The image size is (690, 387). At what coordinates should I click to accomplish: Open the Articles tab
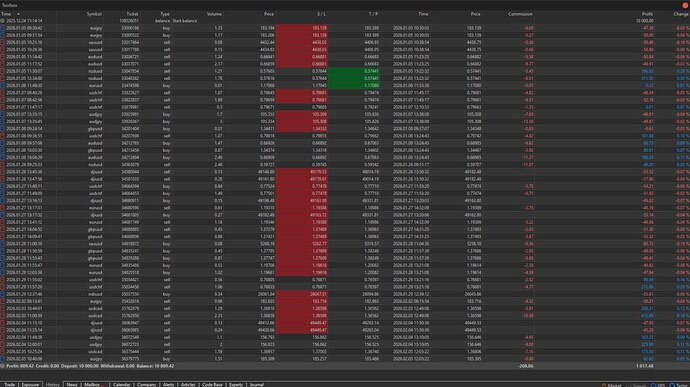pyautogui.click(x=188, y=384)
